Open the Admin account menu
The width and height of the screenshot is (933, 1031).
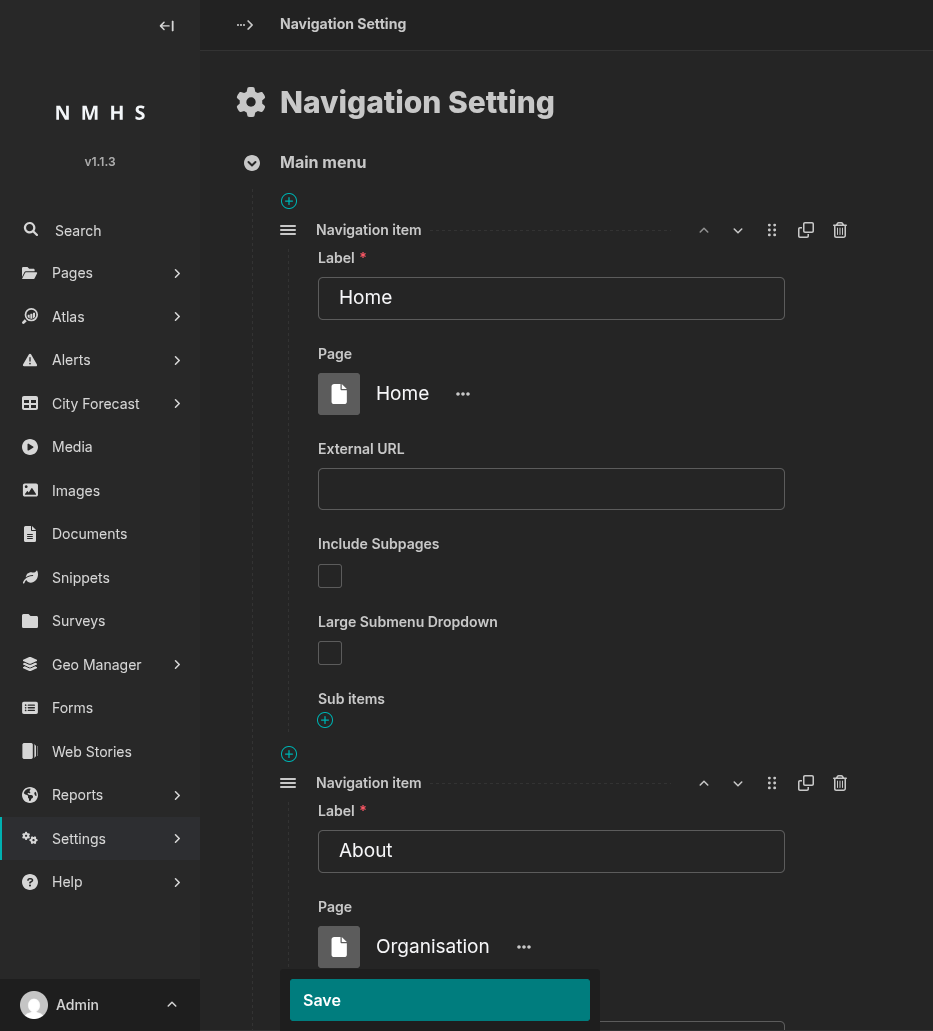(100, 1005)
